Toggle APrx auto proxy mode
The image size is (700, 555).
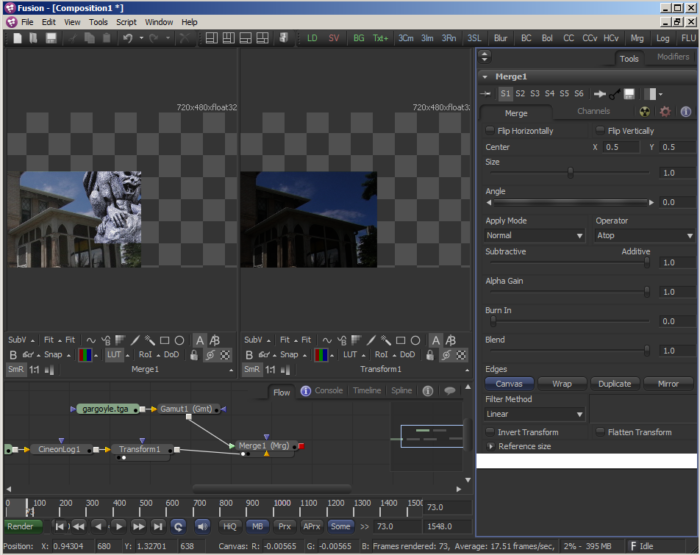pos(312,526)
